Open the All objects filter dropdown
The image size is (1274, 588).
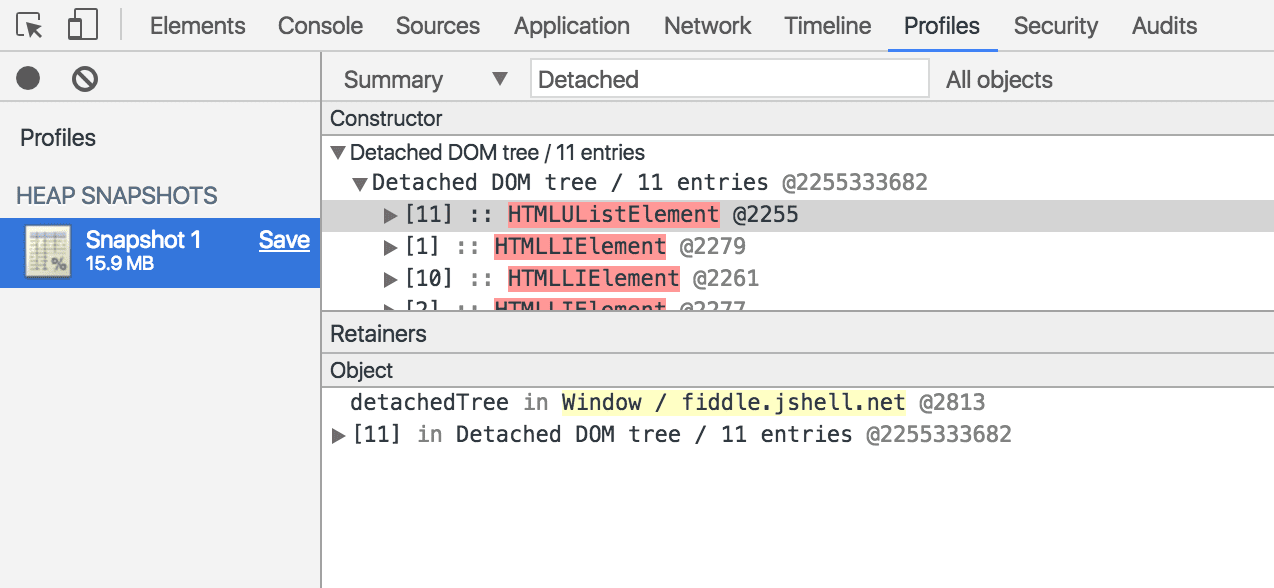[x=999, y=79]
